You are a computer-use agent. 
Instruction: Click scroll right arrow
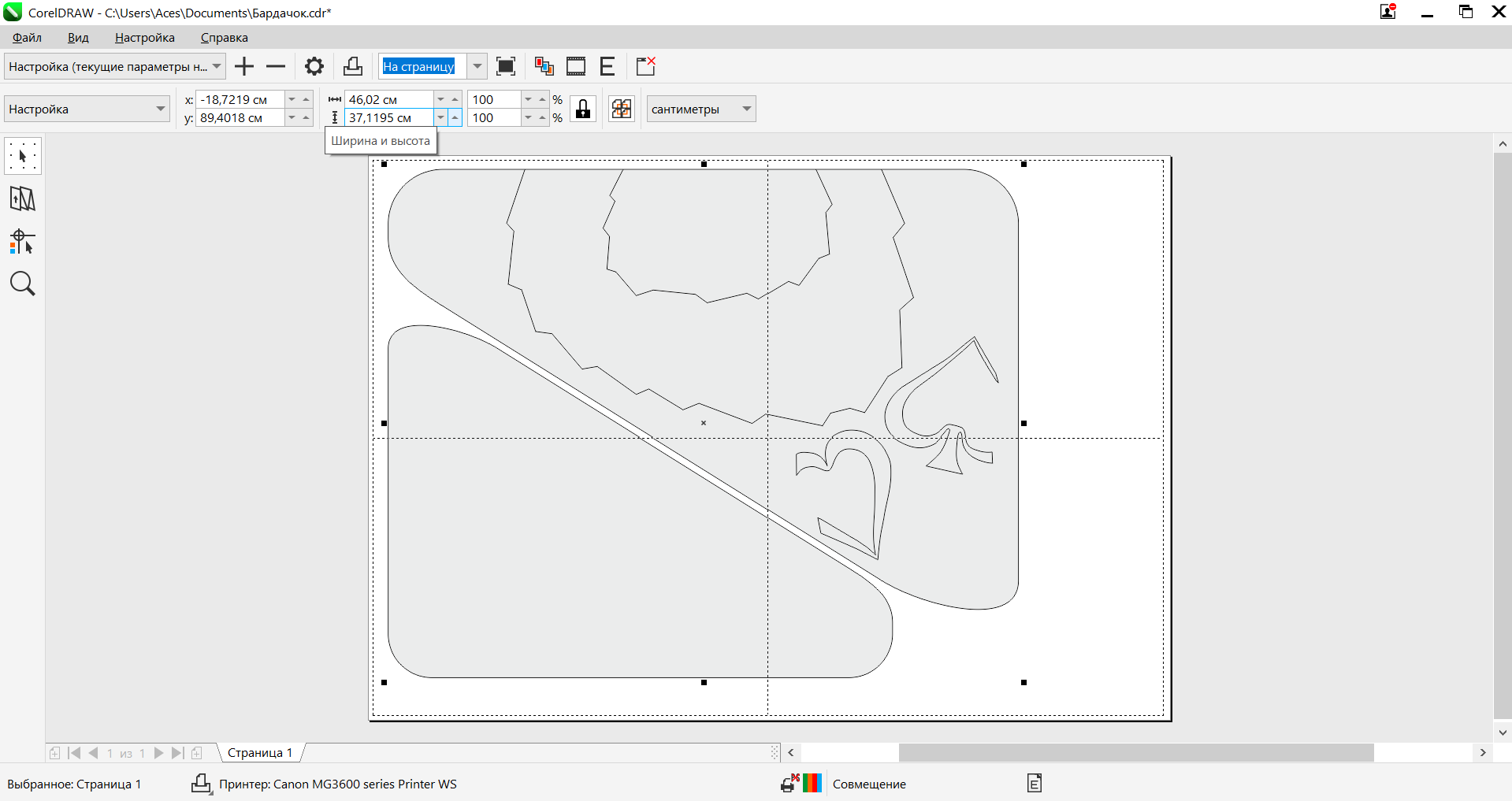point(1483,753)
